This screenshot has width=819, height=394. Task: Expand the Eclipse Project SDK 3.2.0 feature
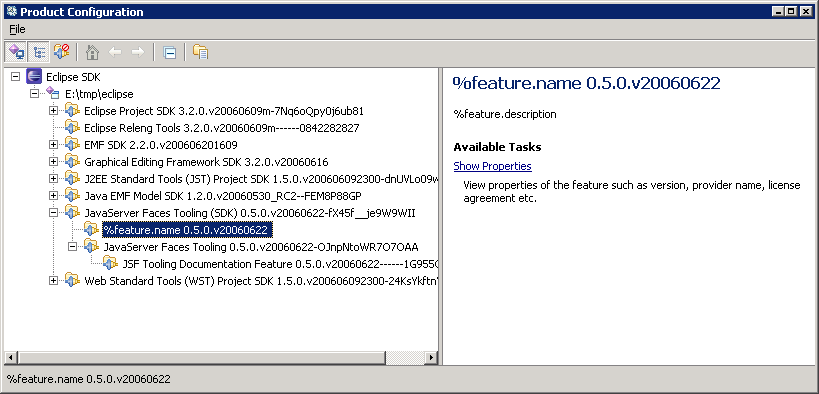tap(53, 111)
